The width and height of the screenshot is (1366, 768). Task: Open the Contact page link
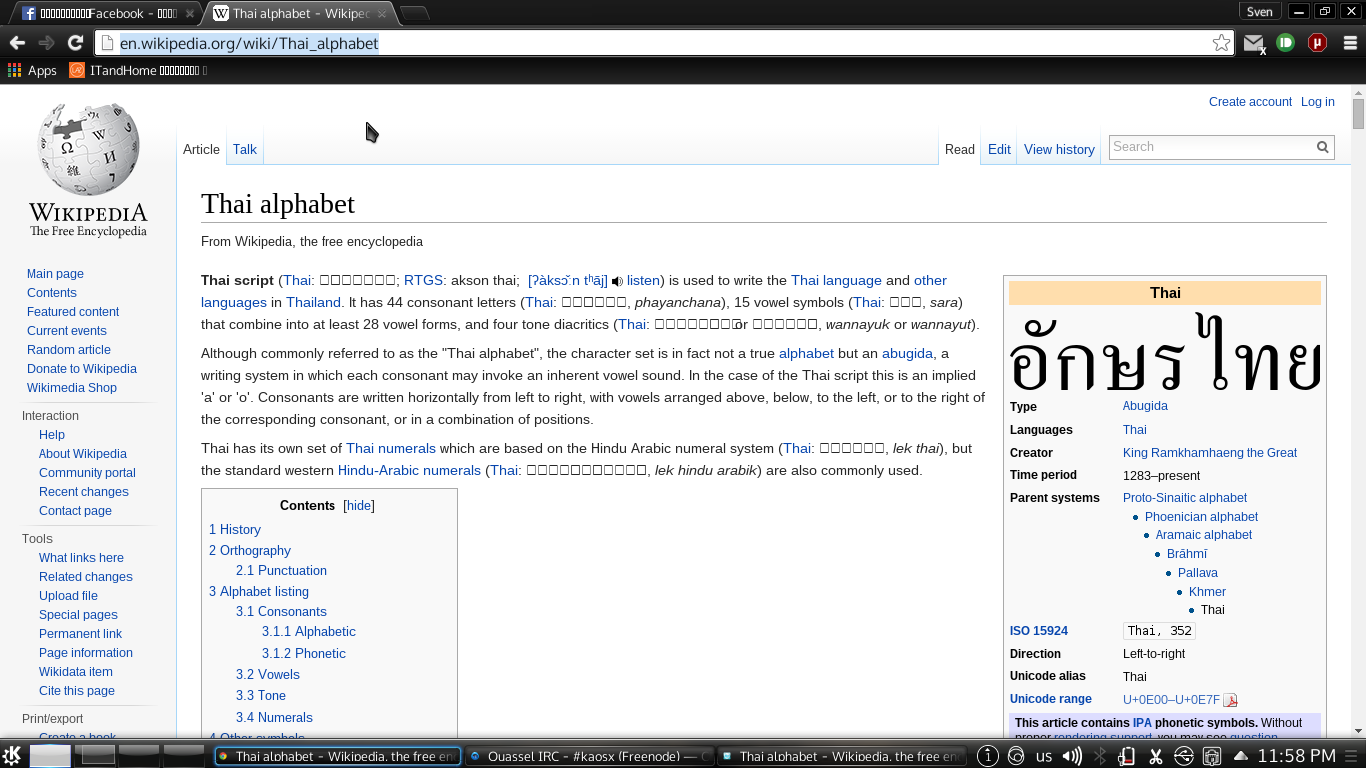tap(75, 511)
